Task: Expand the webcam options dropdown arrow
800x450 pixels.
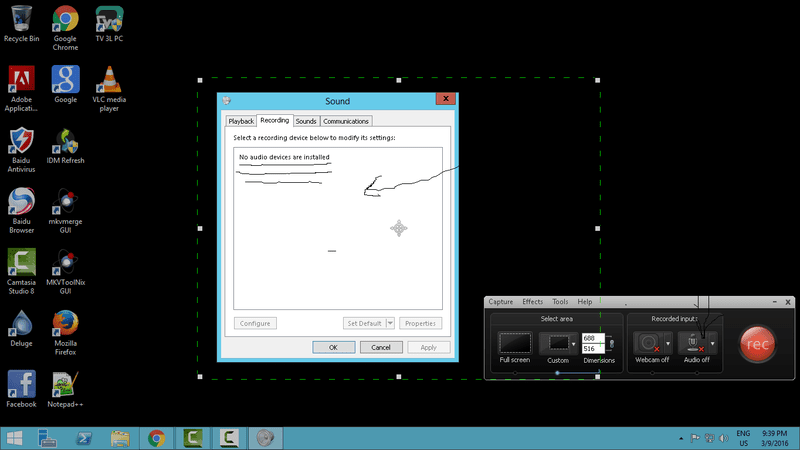Action: point(669,344)
